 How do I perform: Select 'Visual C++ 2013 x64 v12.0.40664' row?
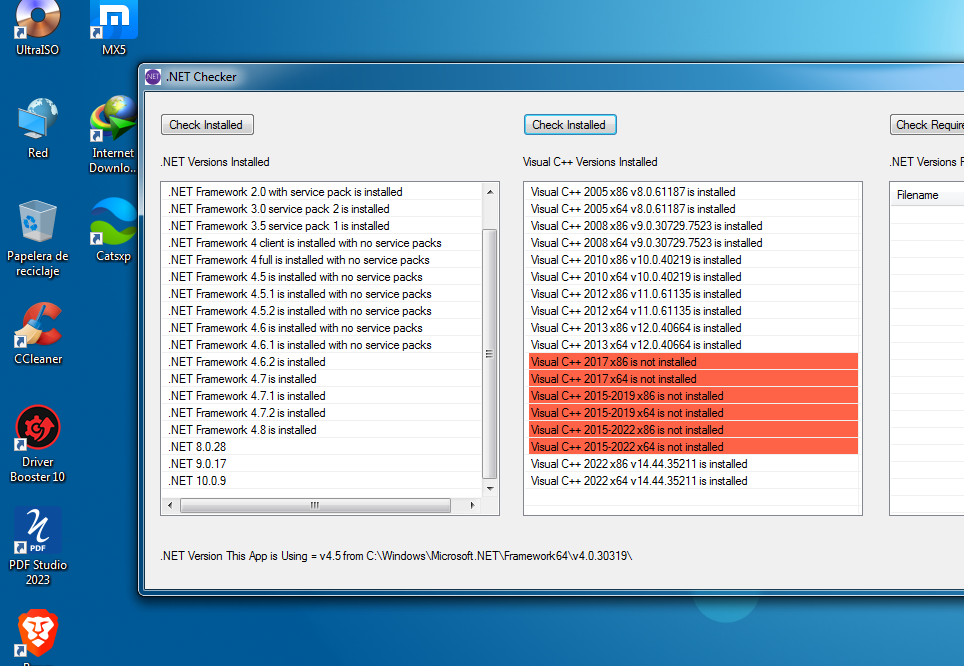point(693,345)
